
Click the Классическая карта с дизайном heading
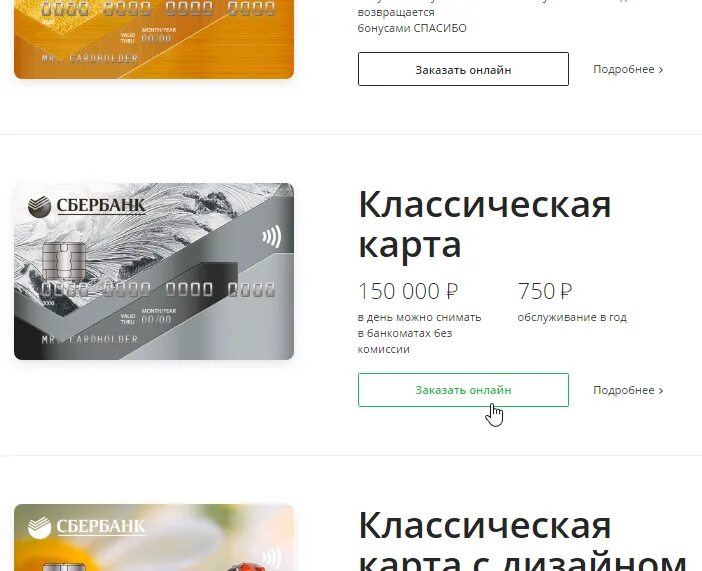[x=522, y=541]
